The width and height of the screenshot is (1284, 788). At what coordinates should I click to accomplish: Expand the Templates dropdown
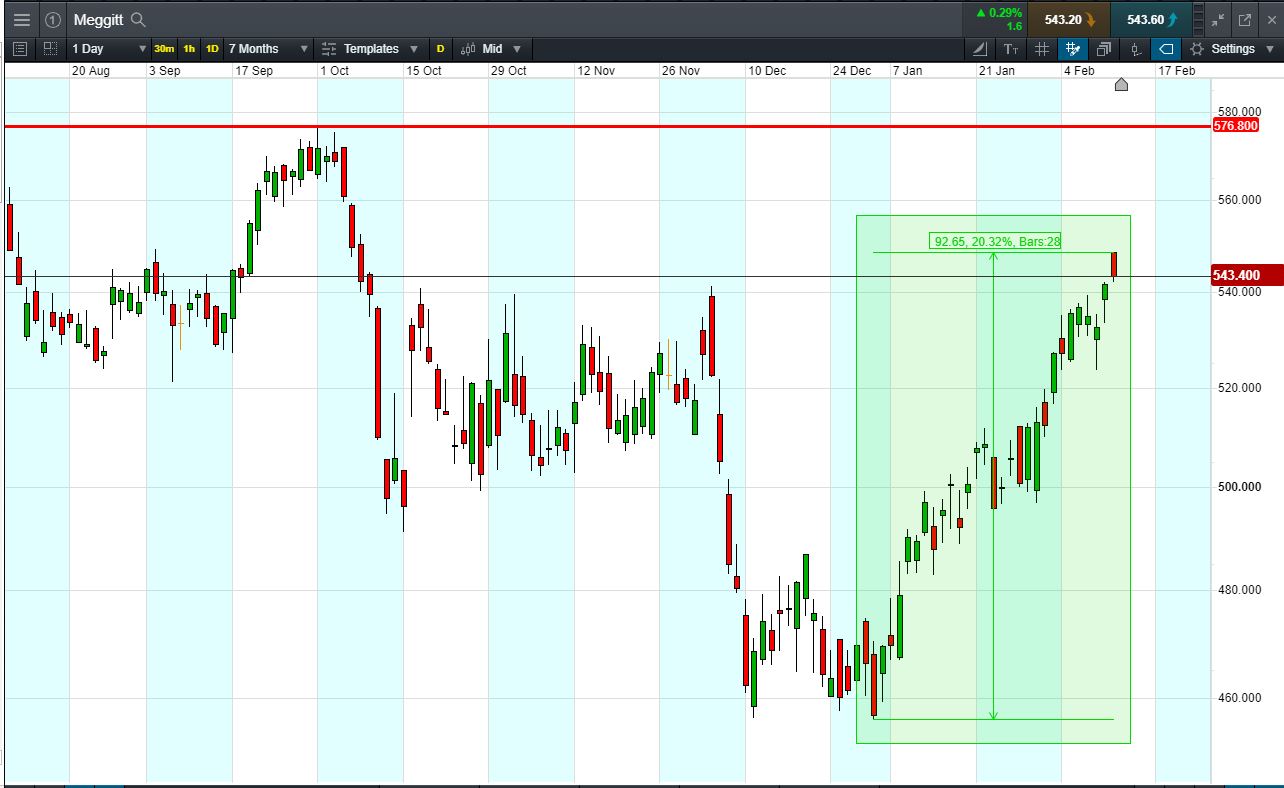point(370,49)
